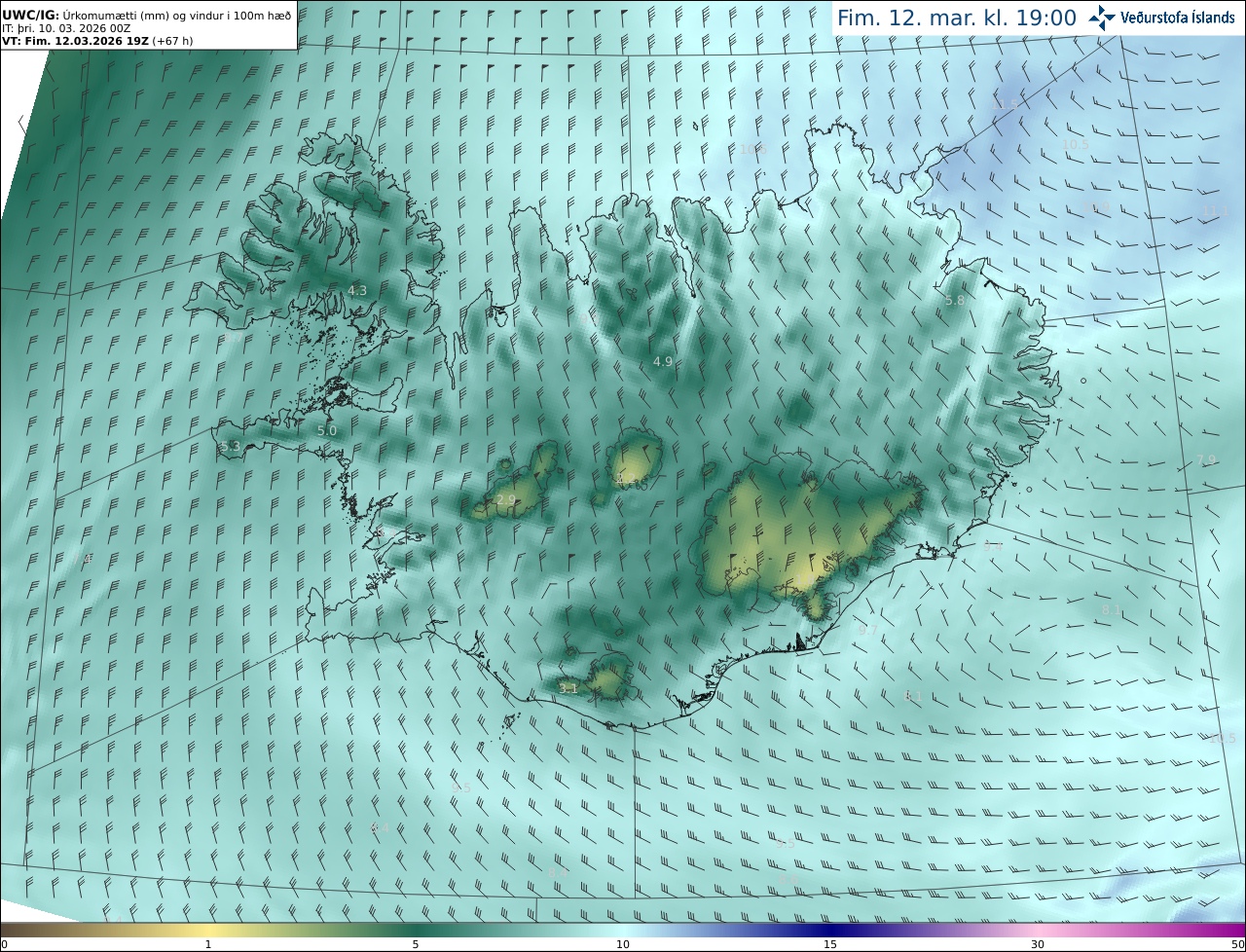
Task: Click the 50 tick label on the color scale
Action: [x=1238, y=944]
